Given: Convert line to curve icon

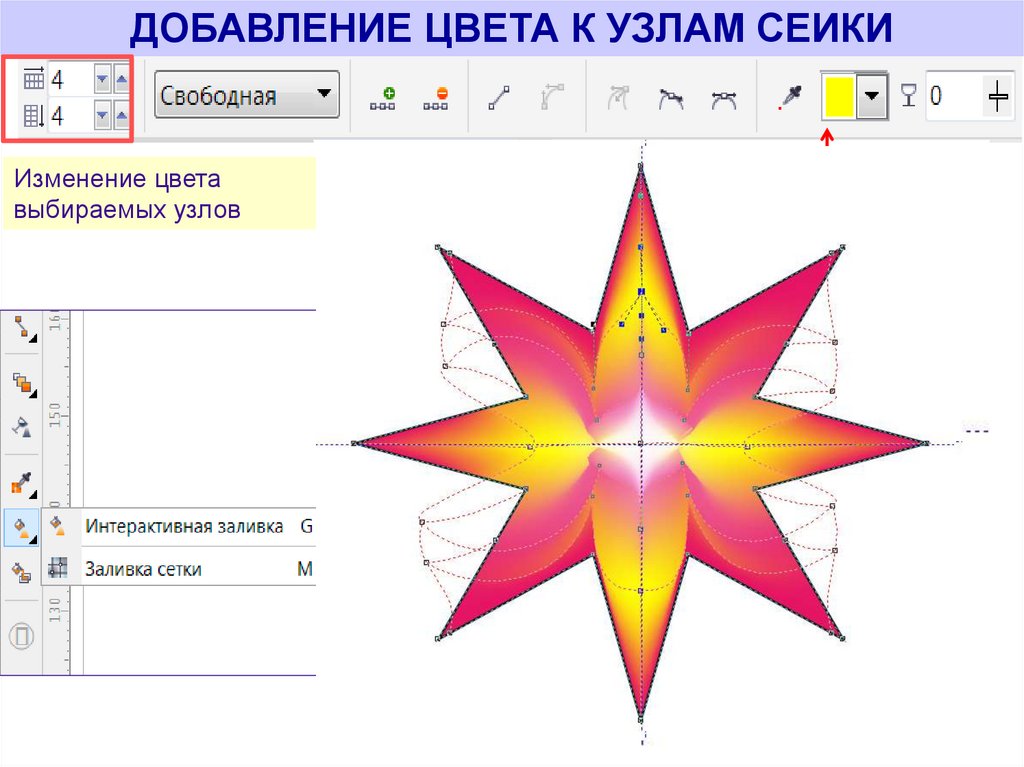Looking at the screenshot, I should [552, 97].
